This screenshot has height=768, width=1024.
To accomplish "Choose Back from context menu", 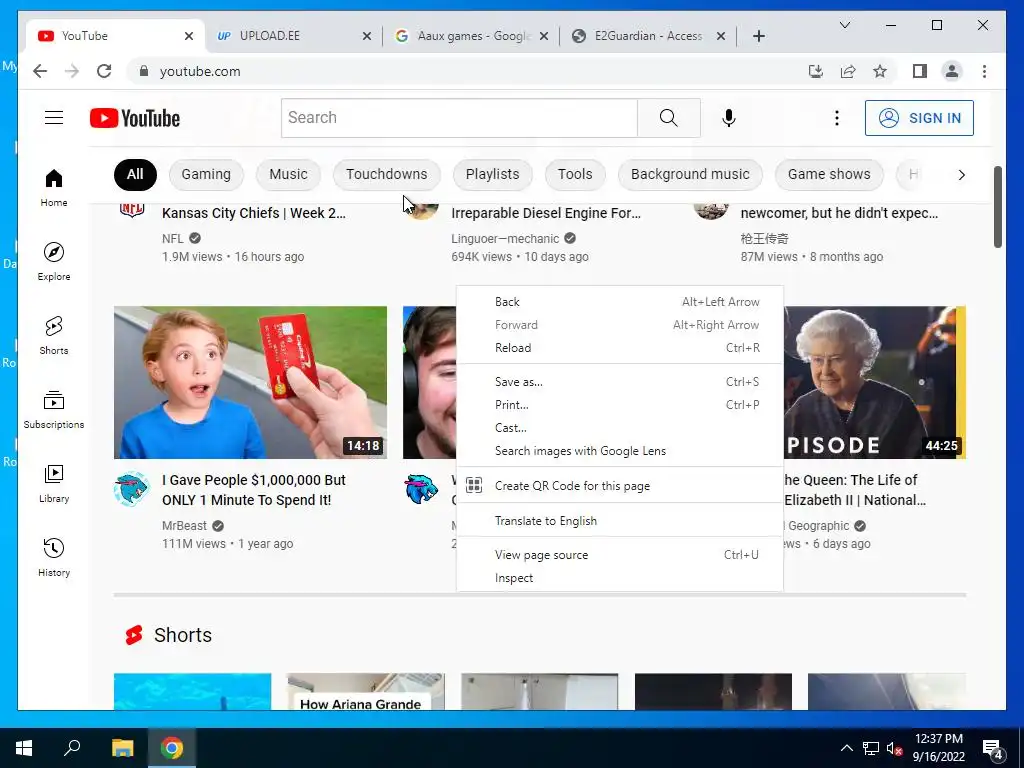I will tap(619, 302).
